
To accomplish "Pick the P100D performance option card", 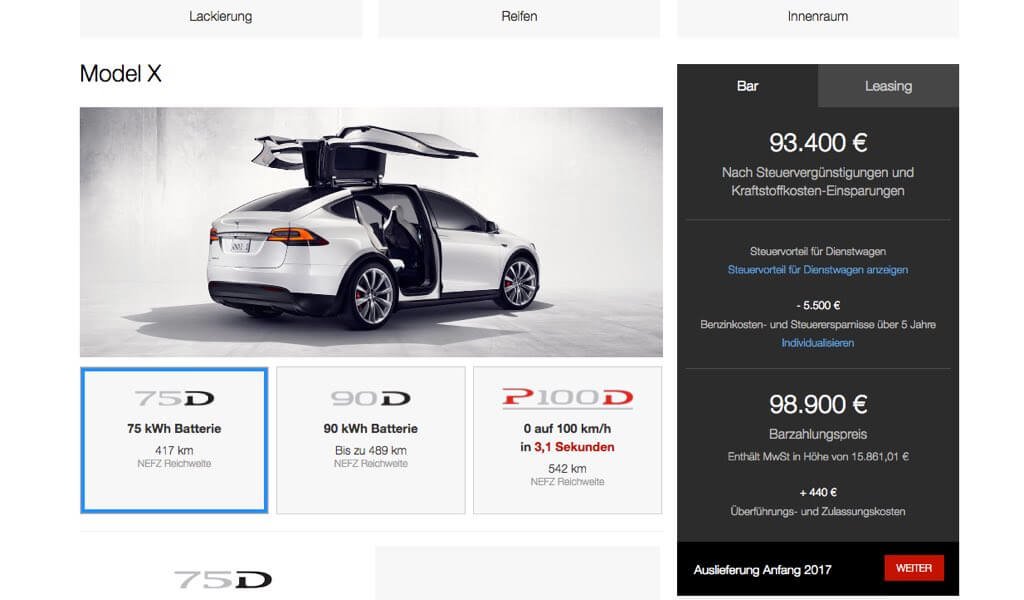I will click(567, 440).
